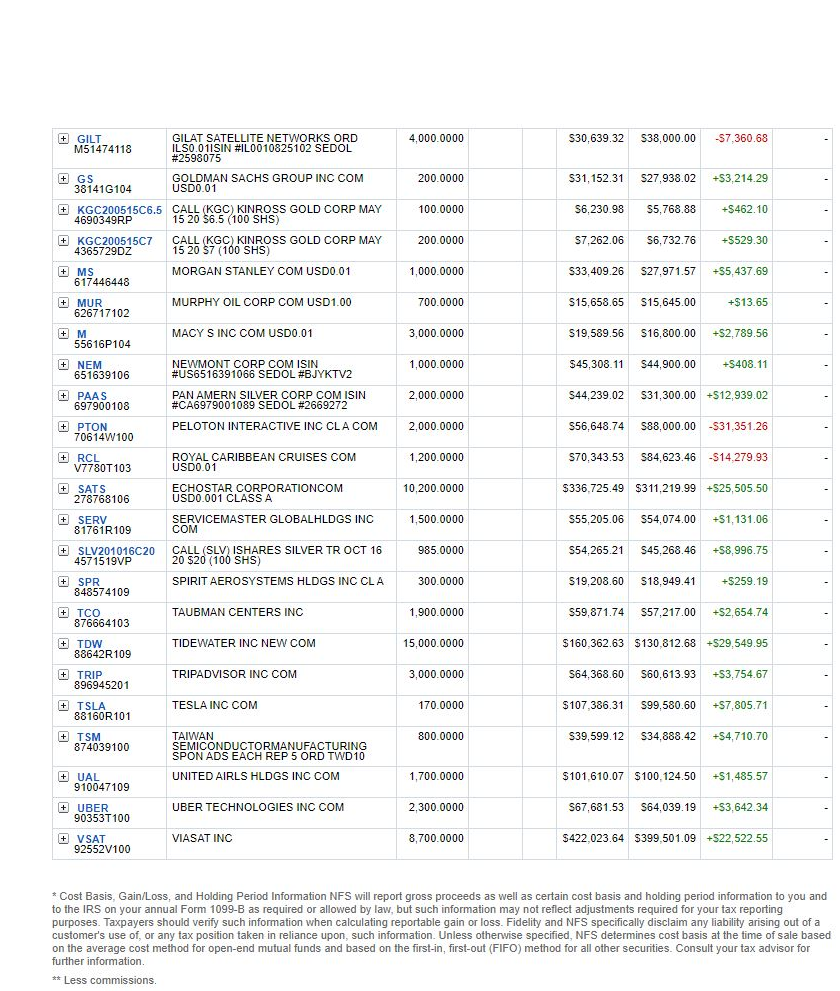Open the GILT ticker link
This screenshot has width=840, height=991.
(89, 139)
